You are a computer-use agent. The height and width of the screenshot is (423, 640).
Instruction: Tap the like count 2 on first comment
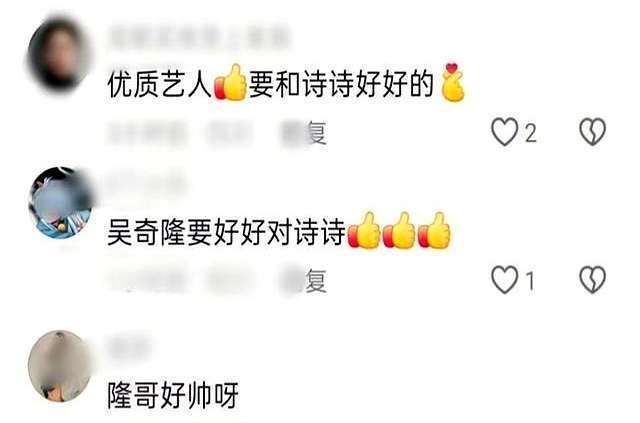pos(530,133)
